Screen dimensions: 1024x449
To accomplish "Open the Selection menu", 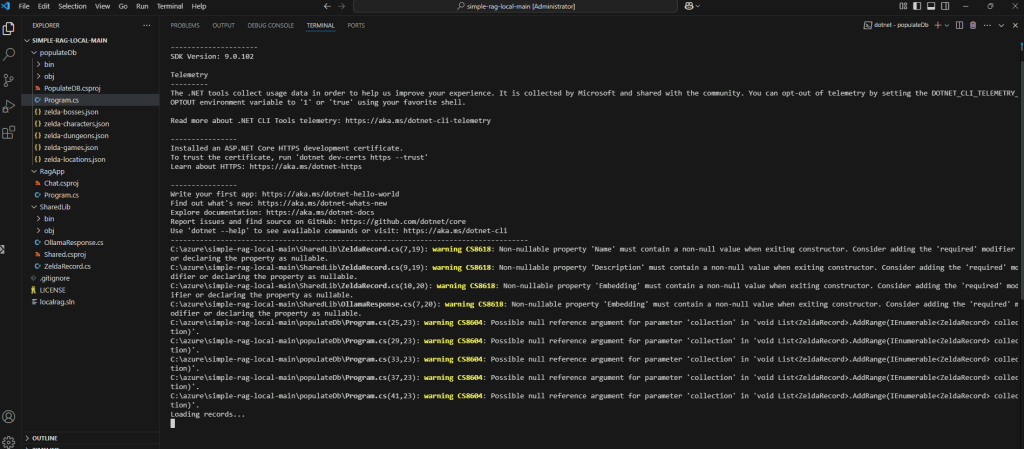I will (x=72, y=6).
